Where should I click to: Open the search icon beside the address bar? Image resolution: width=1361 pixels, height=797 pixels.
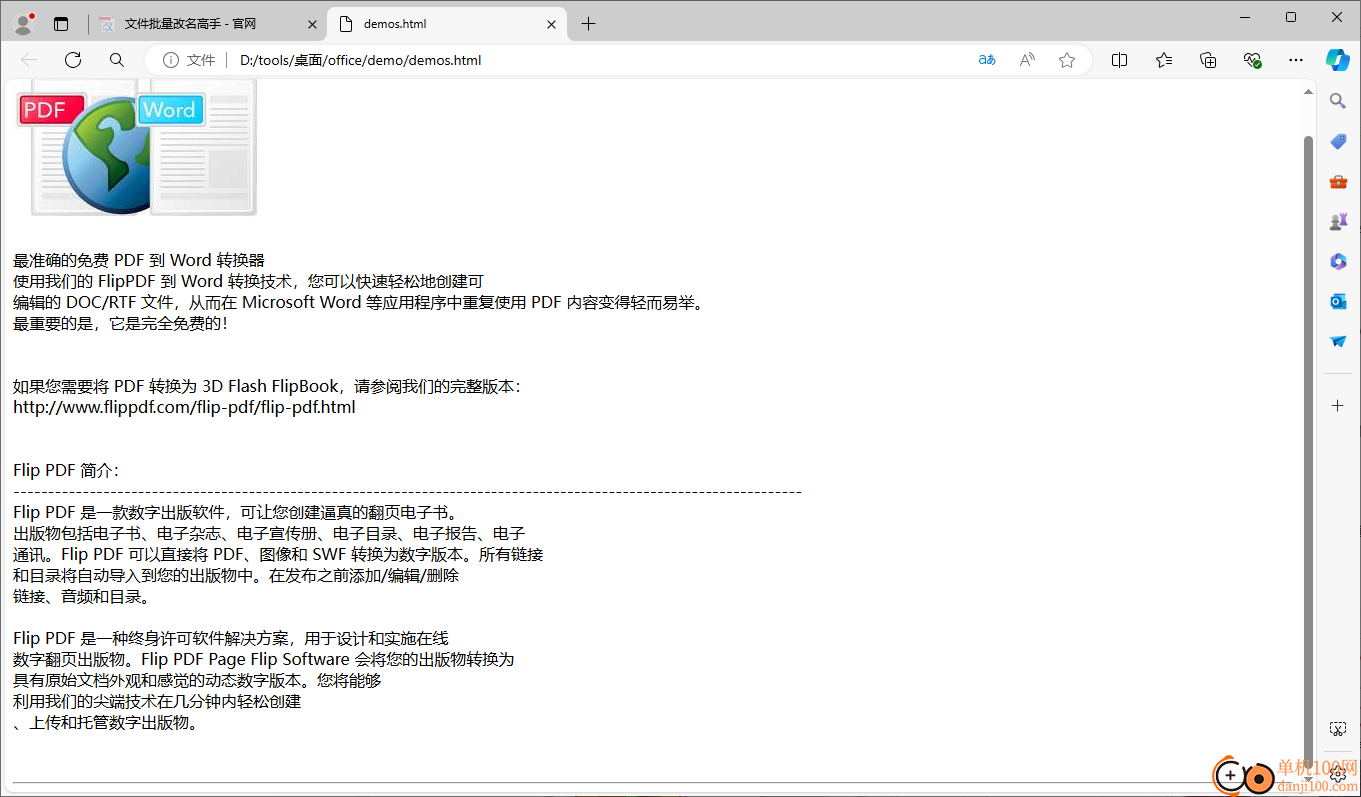coord(117,60)
